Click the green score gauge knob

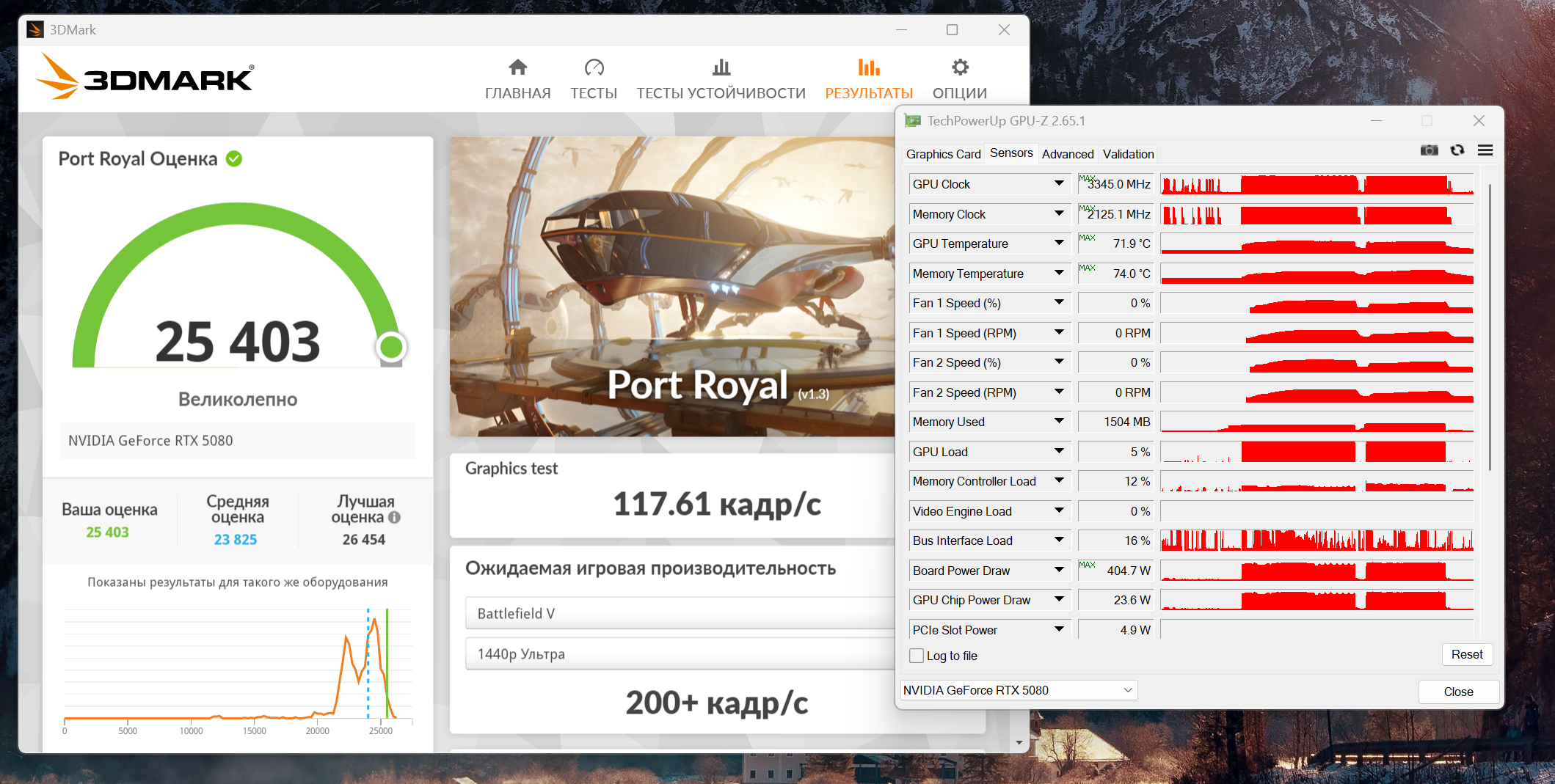point(391,347)
